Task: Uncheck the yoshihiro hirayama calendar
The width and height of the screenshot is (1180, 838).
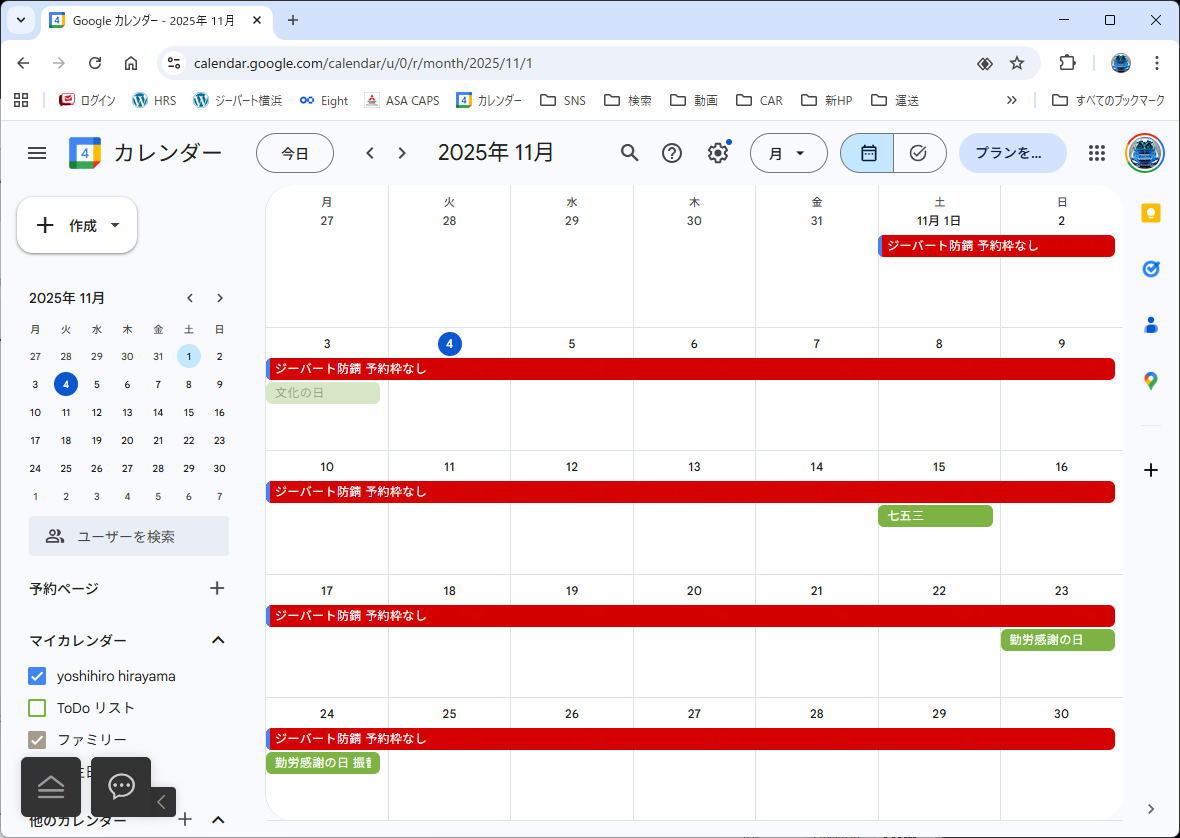Action: [x=38, y=676]
